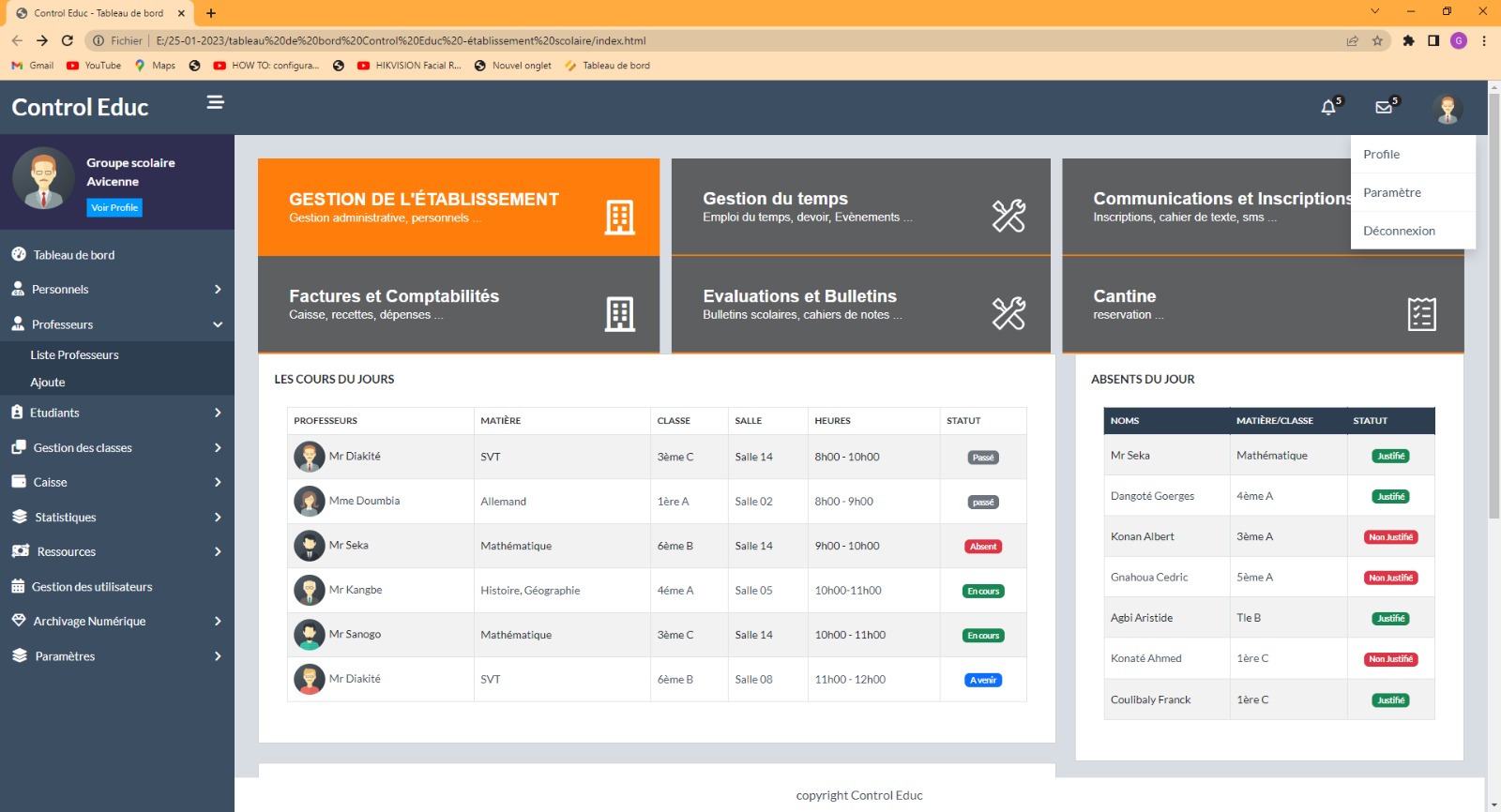Click the A venir badge for Mr Diakité

[x=983, y=680]
